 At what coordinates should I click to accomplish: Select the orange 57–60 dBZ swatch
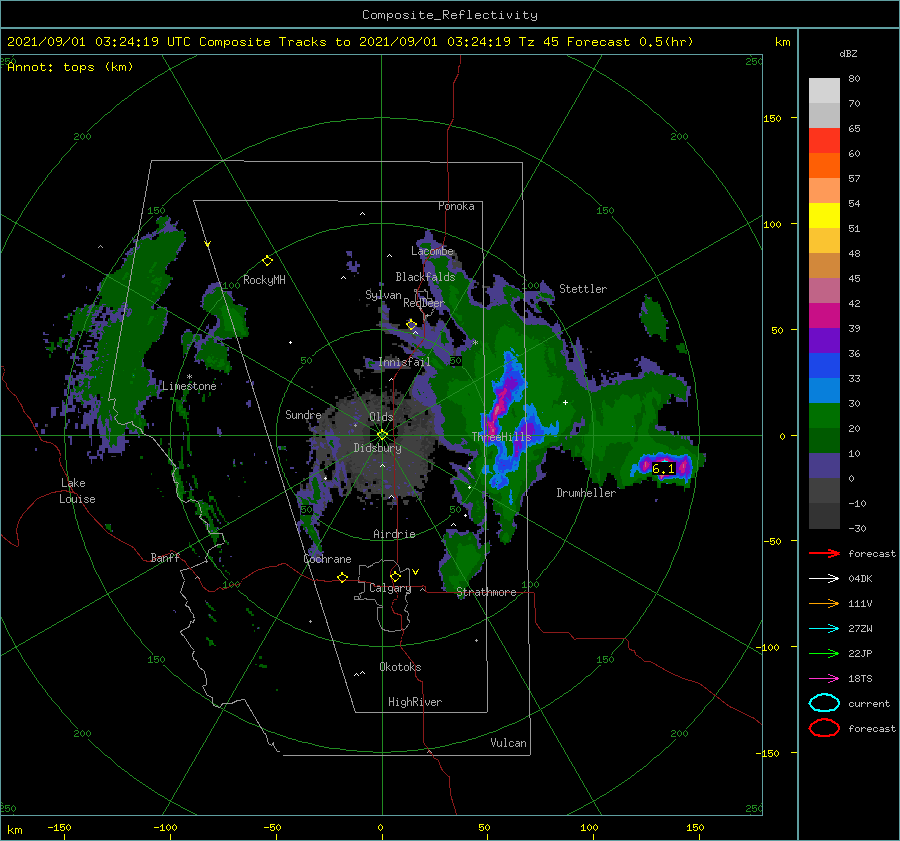click(824, 166)
